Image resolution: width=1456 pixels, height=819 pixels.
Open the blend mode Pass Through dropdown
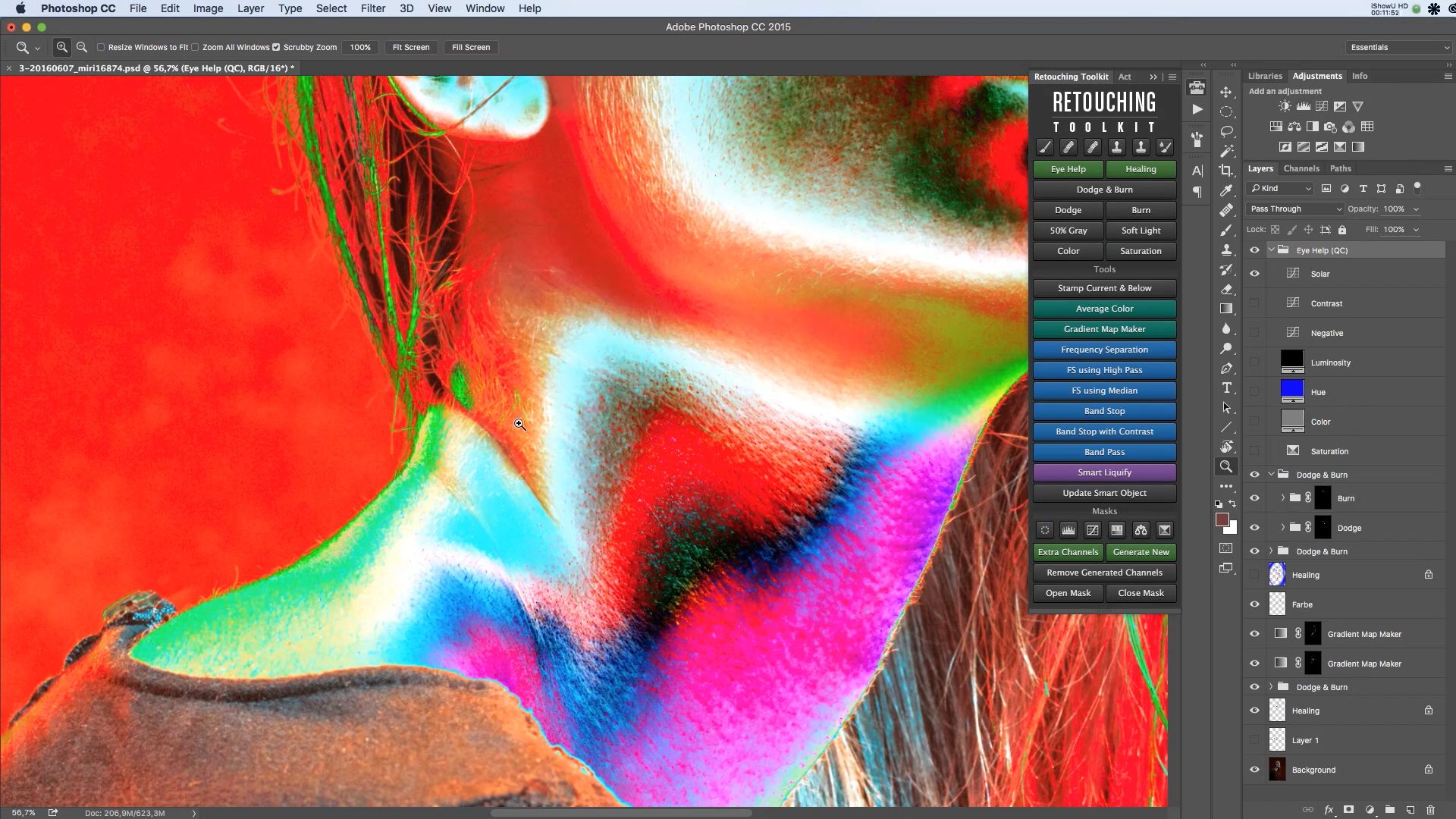point(1295,209)
